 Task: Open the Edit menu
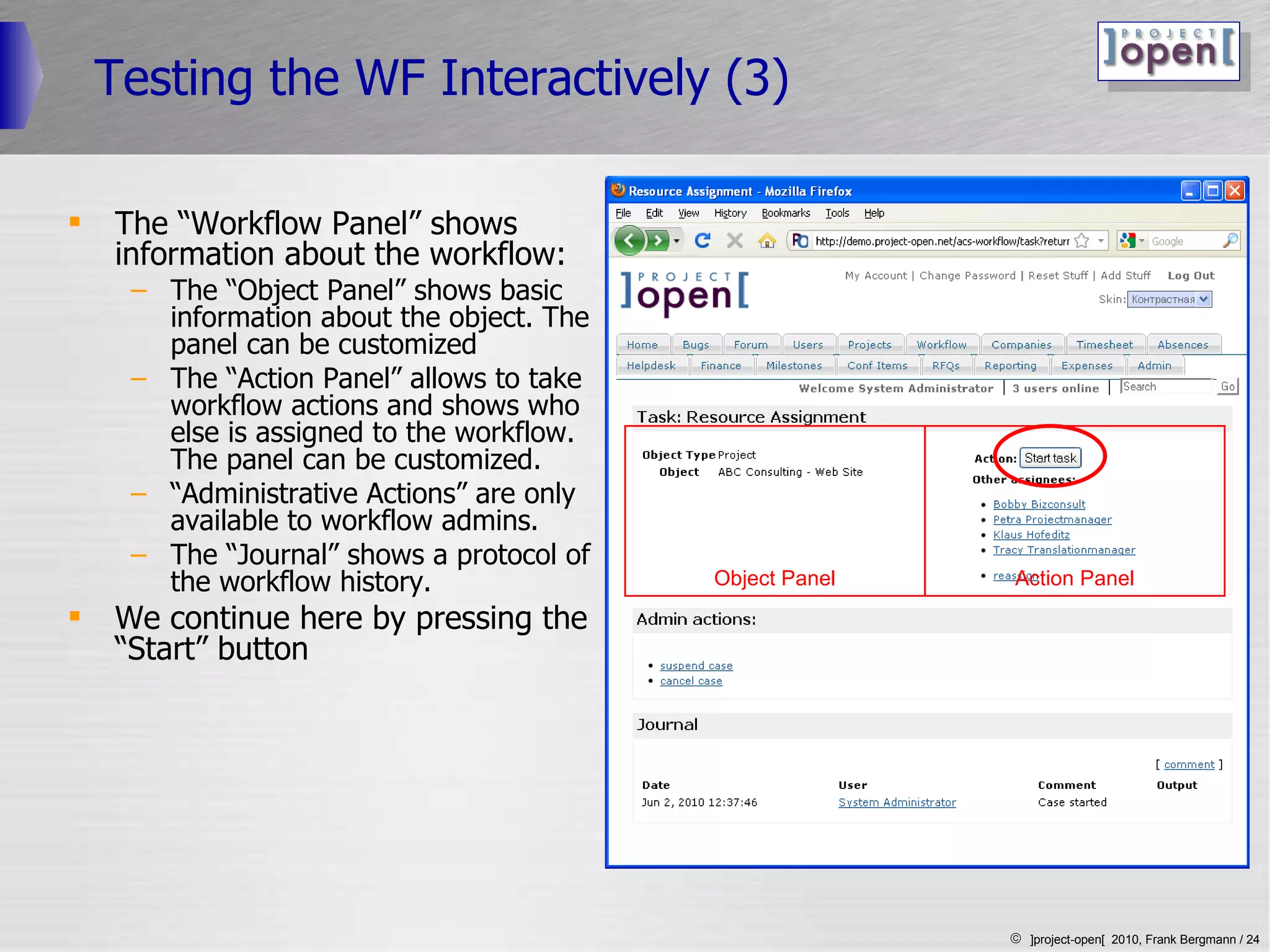click(x=654, y=213)
